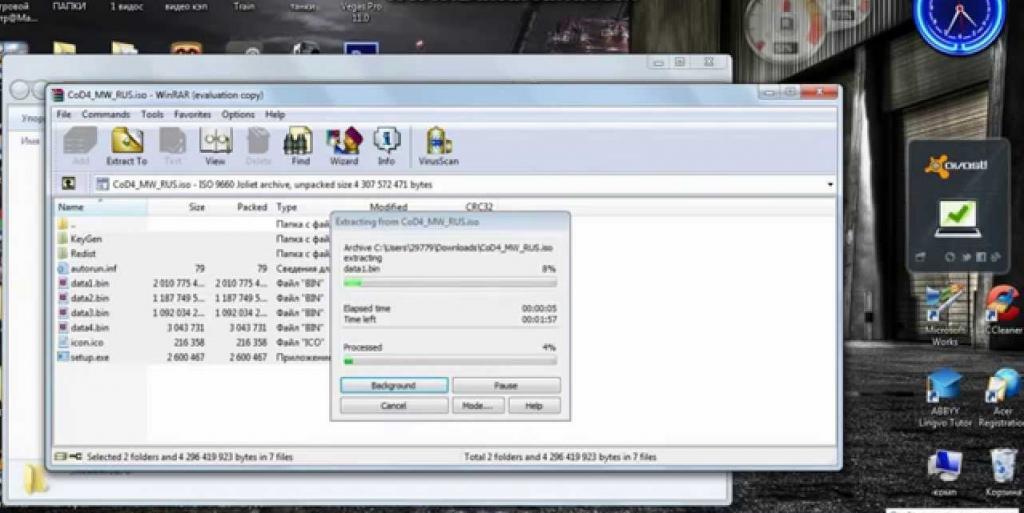The height and width of the screenshot is (513, 1024).
Task: Open the Help menu
Action: point(275,114)
